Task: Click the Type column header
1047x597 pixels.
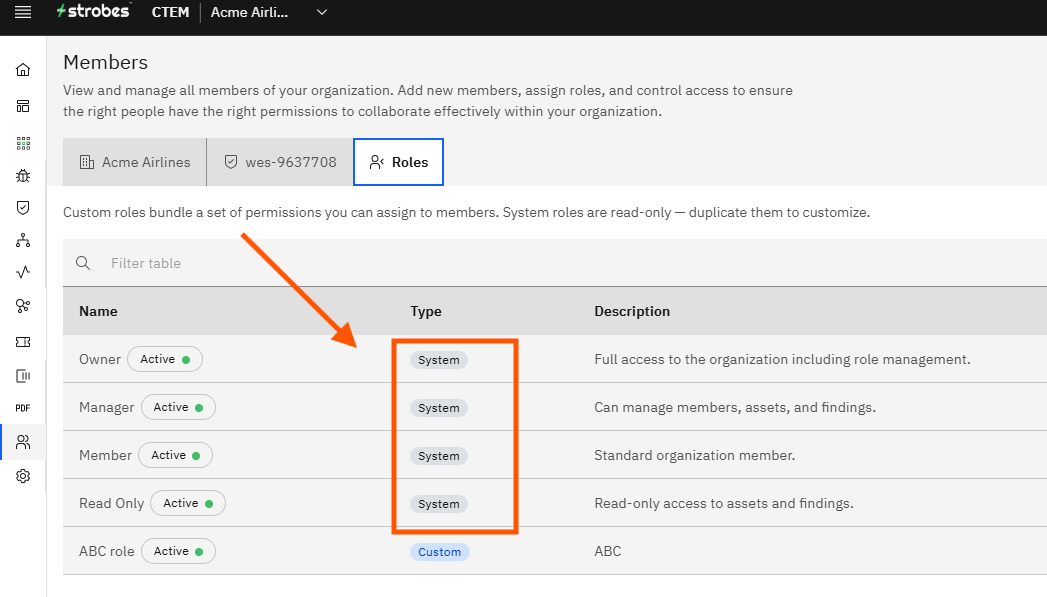Action: click(426, 311)
